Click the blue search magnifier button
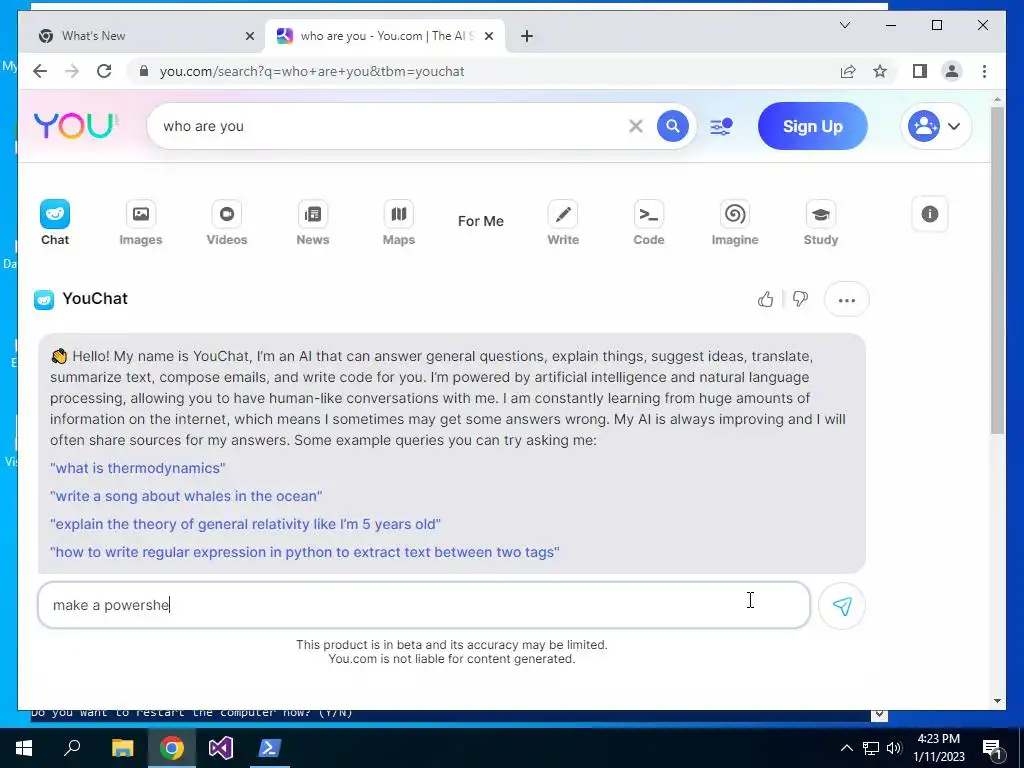The height and width of the screenshot is (768, 1024). [673, 126]
